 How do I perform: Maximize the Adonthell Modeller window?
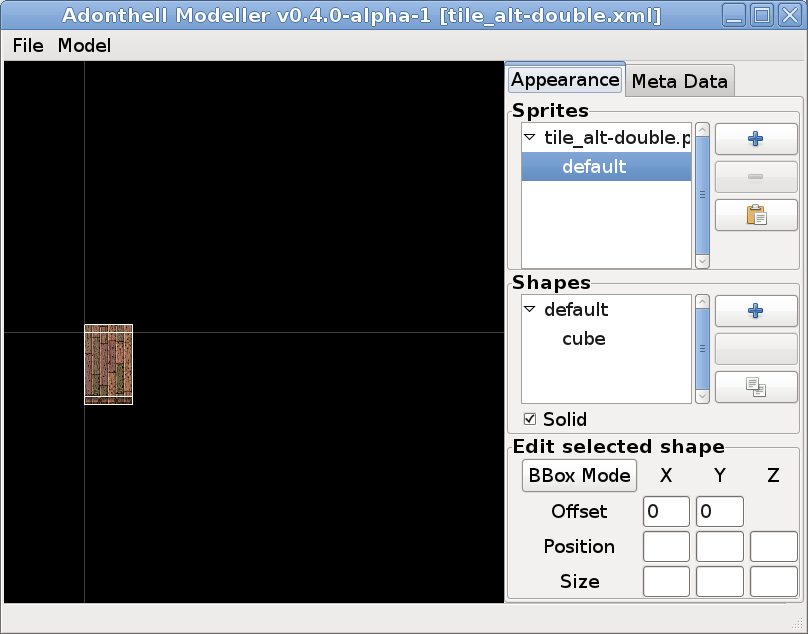(x=762, y=15)
